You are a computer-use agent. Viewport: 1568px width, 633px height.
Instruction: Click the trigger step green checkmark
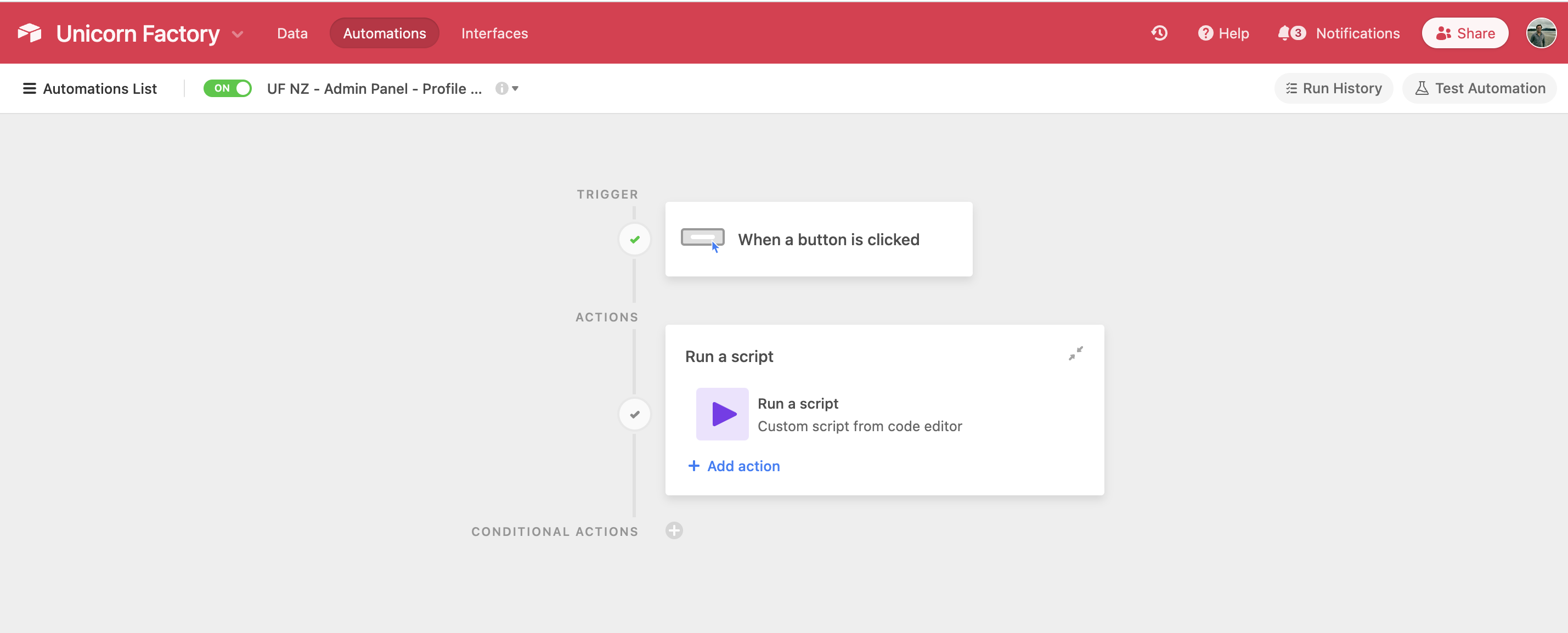[634, 239]
